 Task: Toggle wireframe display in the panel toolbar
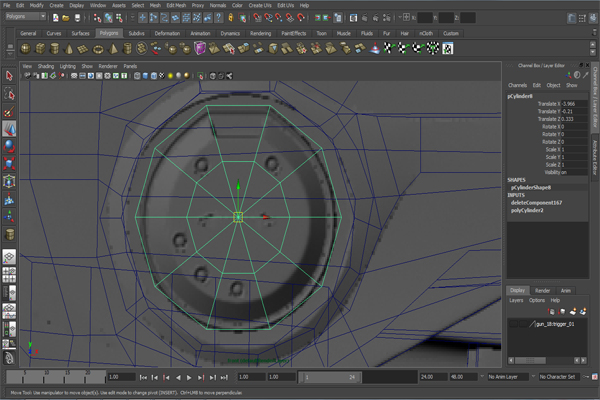(137, 76)
